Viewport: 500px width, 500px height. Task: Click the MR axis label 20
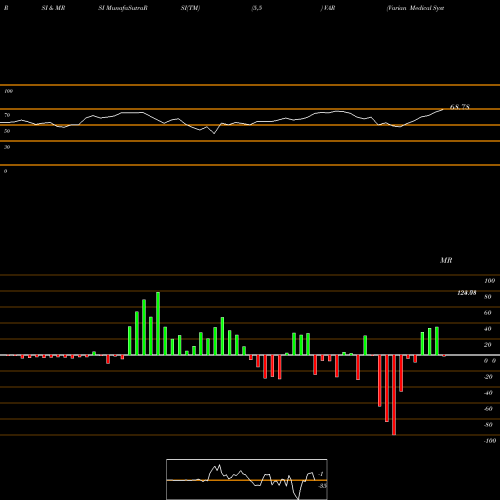pos(488,345)
